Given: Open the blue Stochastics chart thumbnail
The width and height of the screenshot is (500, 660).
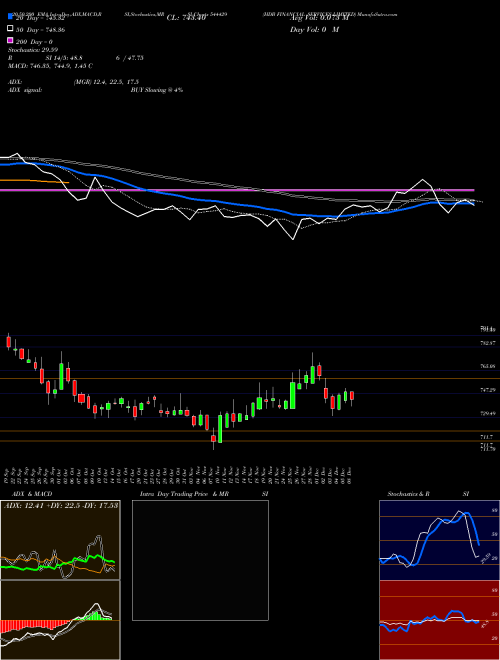Looking at the screenshot, I should coord(439,540).
